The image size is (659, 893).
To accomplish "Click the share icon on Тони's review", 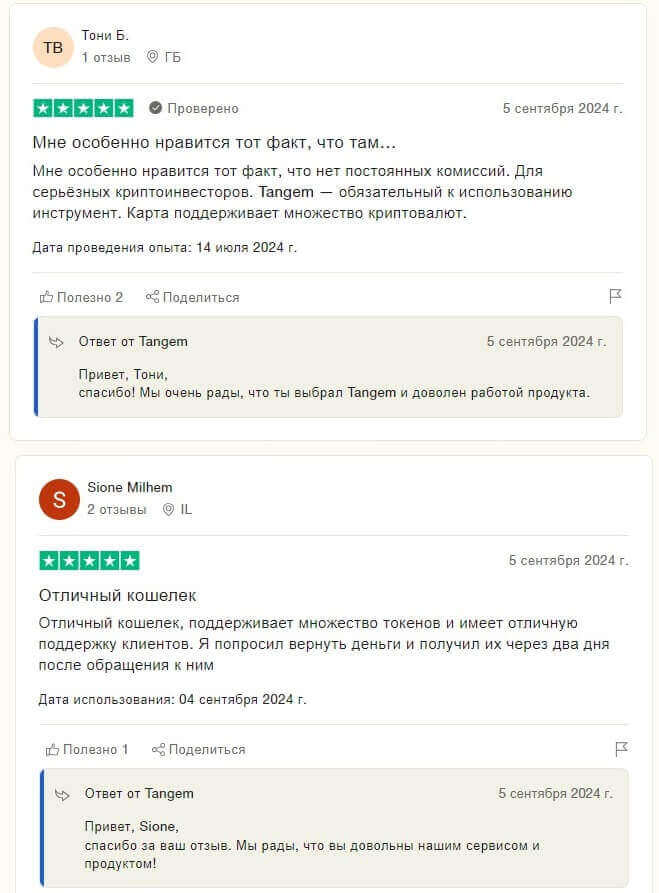I will tap(152, 297).
